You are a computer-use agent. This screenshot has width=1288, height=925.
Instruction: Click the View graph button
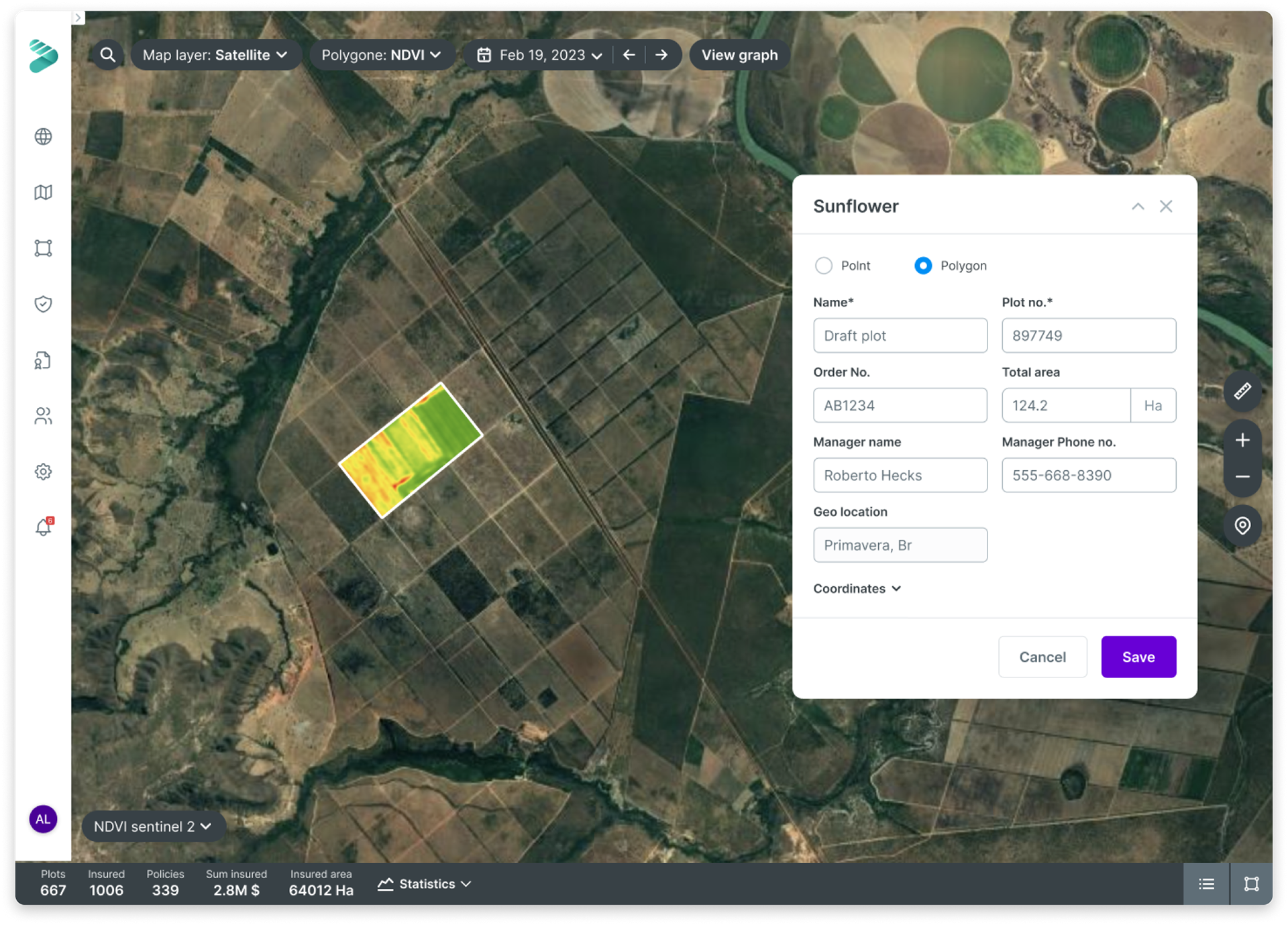(739, 55)
